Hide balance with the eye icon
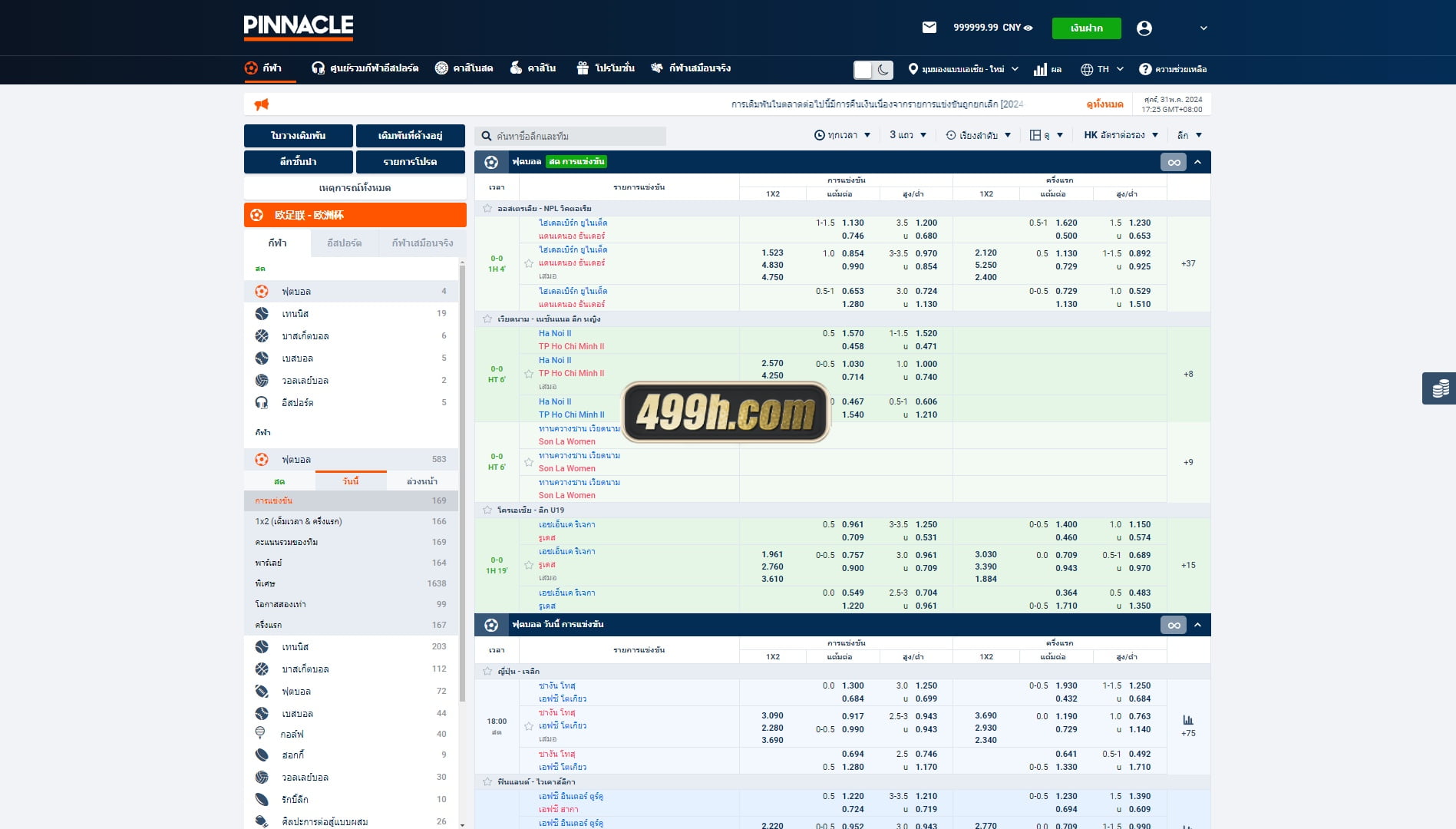 (1028, 28)
